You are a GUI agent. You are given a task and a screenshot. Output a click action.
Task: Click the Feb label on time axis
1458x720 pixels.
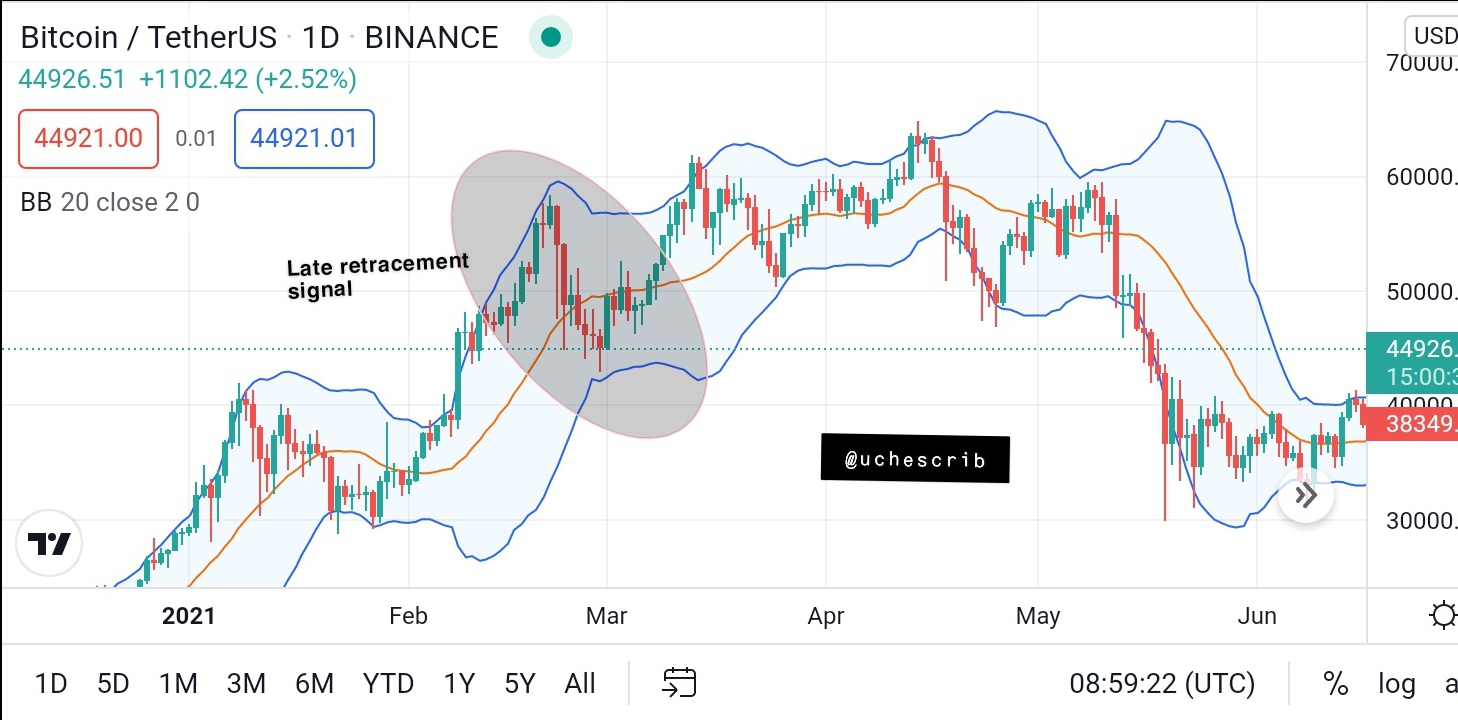point(408,616)
